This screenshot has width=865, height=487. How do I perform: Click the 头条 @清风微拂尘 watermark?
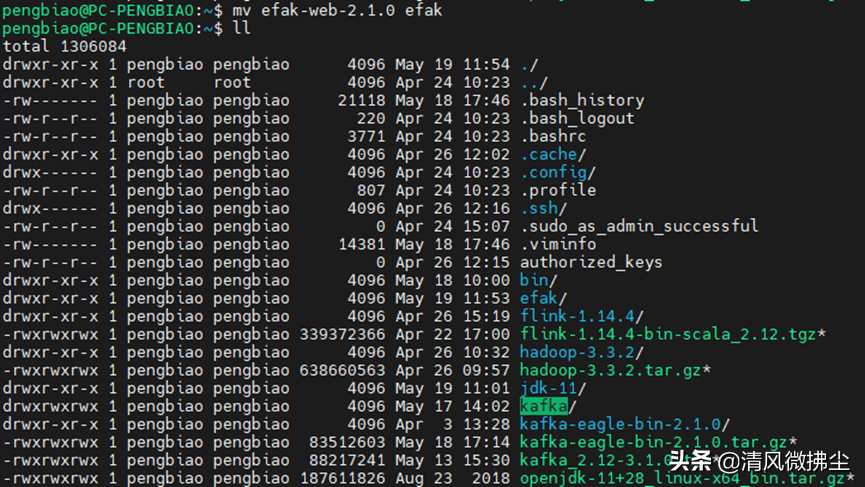pos(759,461)
